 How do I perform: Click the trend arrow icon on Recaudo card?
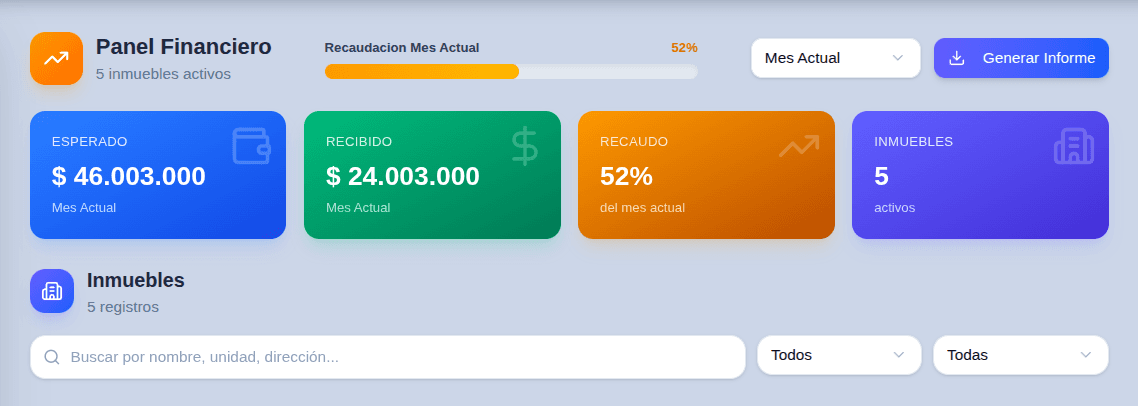click(x=798, y=147)
